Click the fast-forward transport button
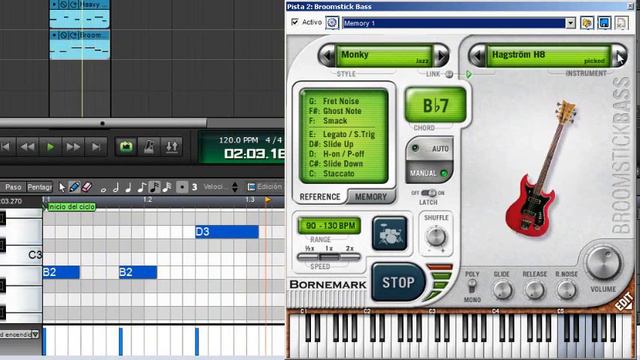The height and width of the screenshot is (360, 640). (73, 147)
